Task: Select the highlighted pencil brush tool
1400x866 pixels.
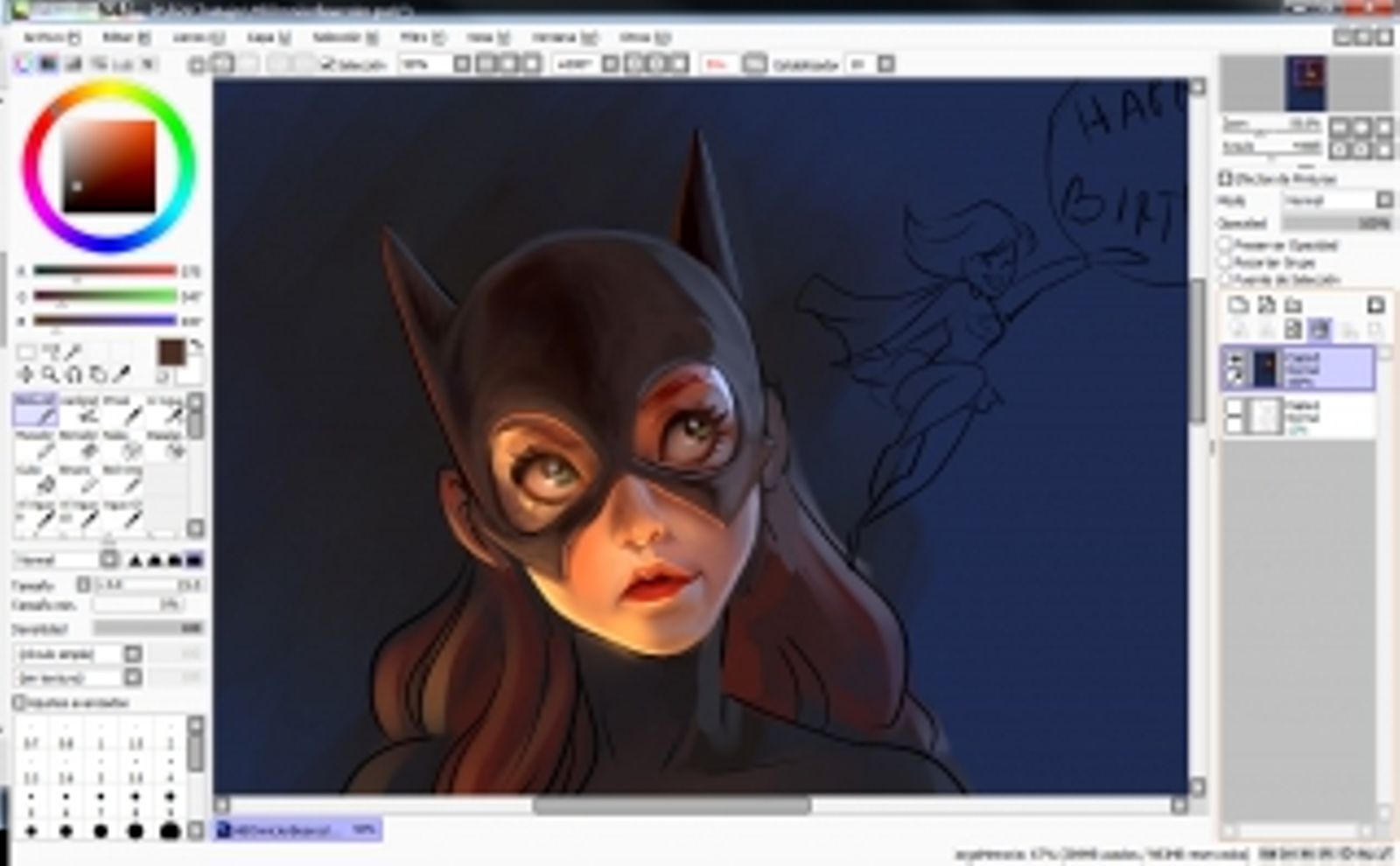Action: click(x=35, y=410)
